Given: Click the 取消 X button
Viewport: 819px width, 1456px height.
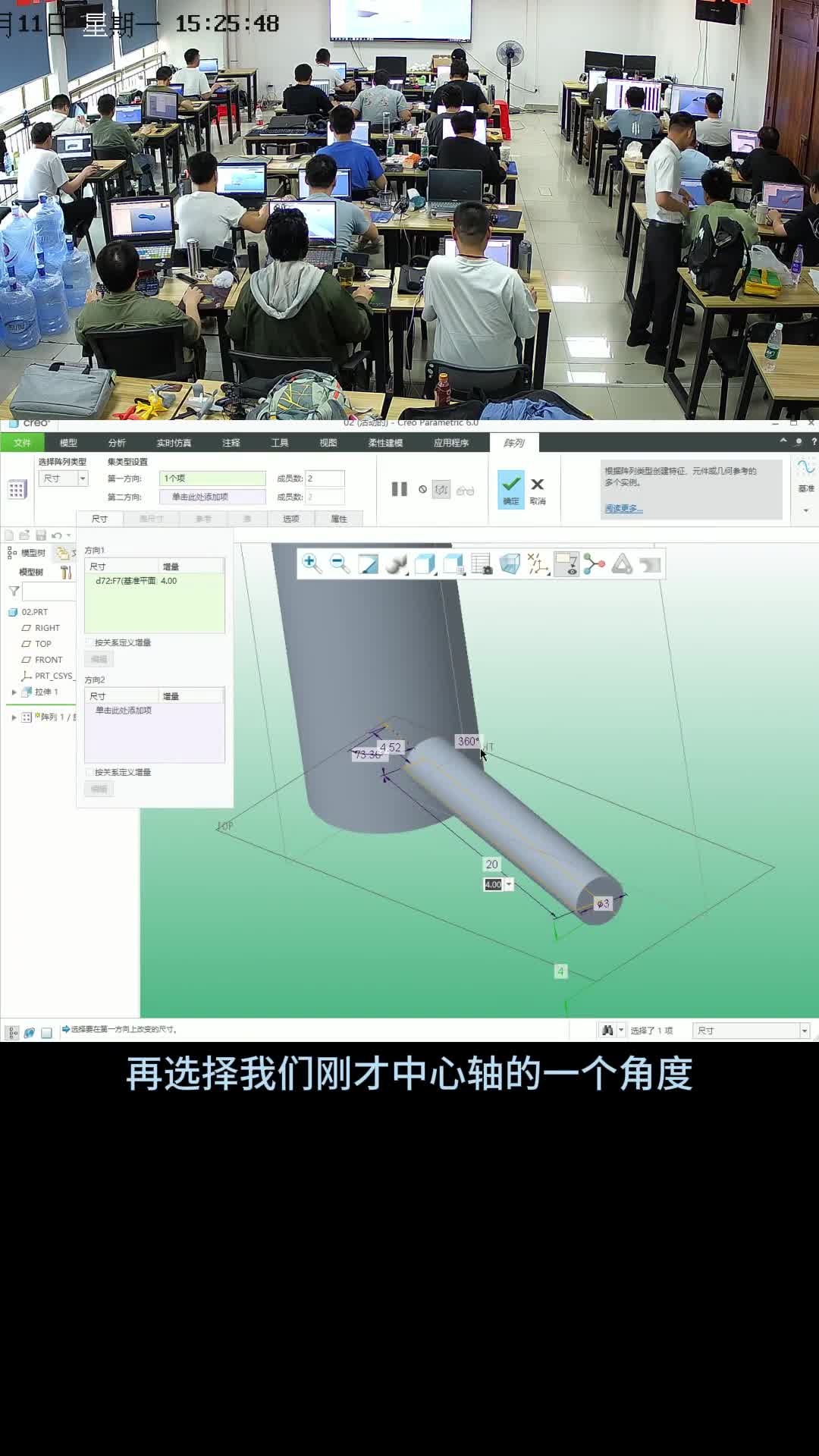Looking at the screenshot, I should (538, 490).
